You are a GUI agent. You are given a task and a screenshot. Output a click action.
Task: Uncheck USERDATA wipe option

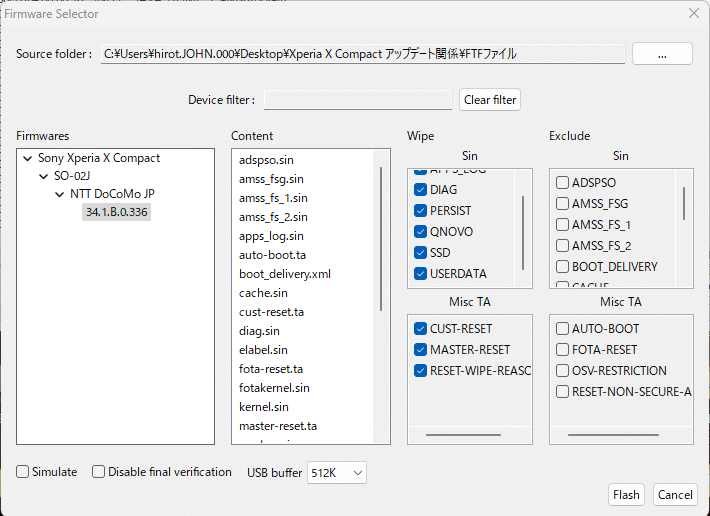[x=420, y=274]
